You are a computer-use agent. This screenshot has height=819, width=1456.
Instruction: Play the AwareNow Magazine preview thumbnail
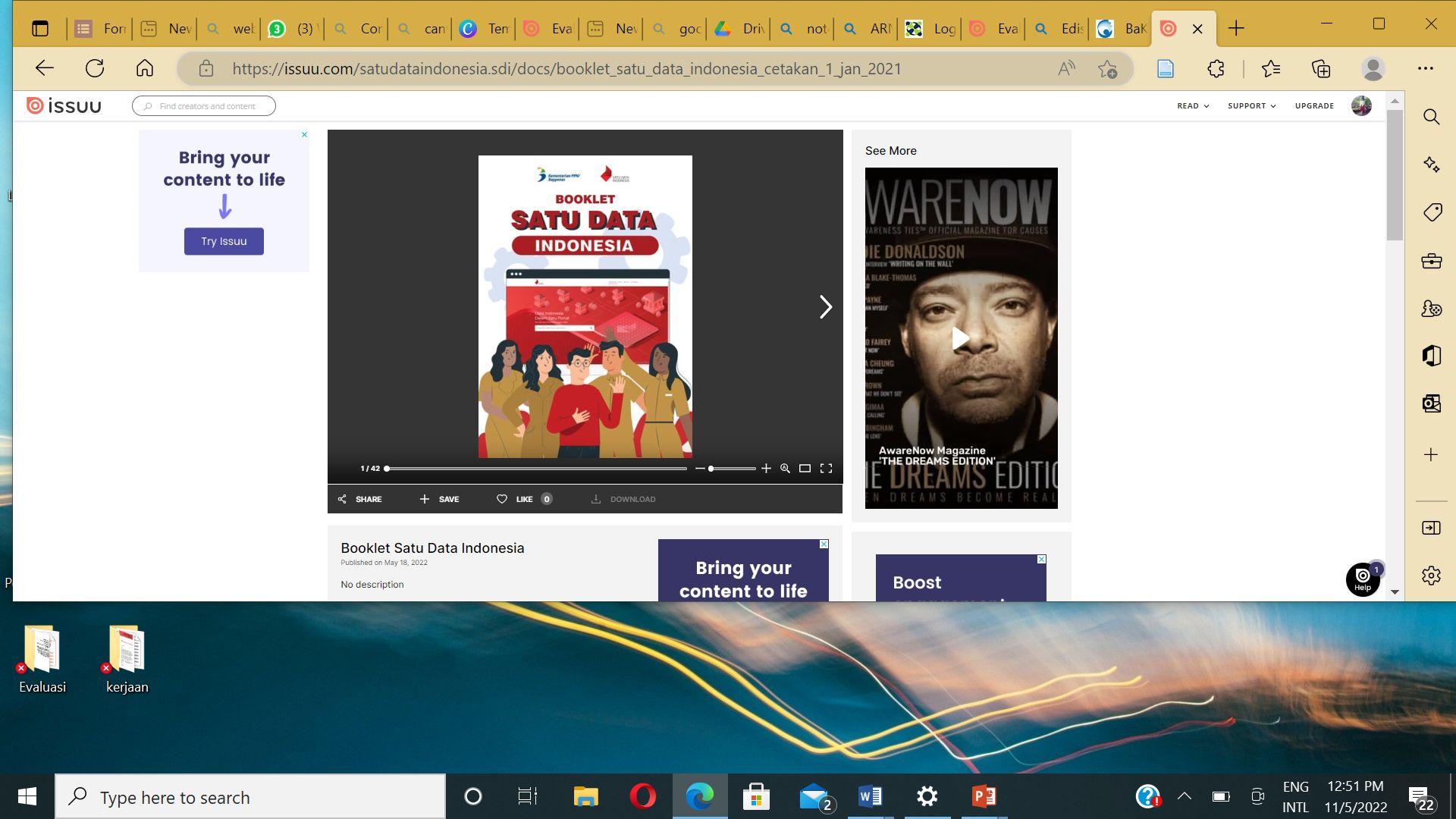pos(960,338)
